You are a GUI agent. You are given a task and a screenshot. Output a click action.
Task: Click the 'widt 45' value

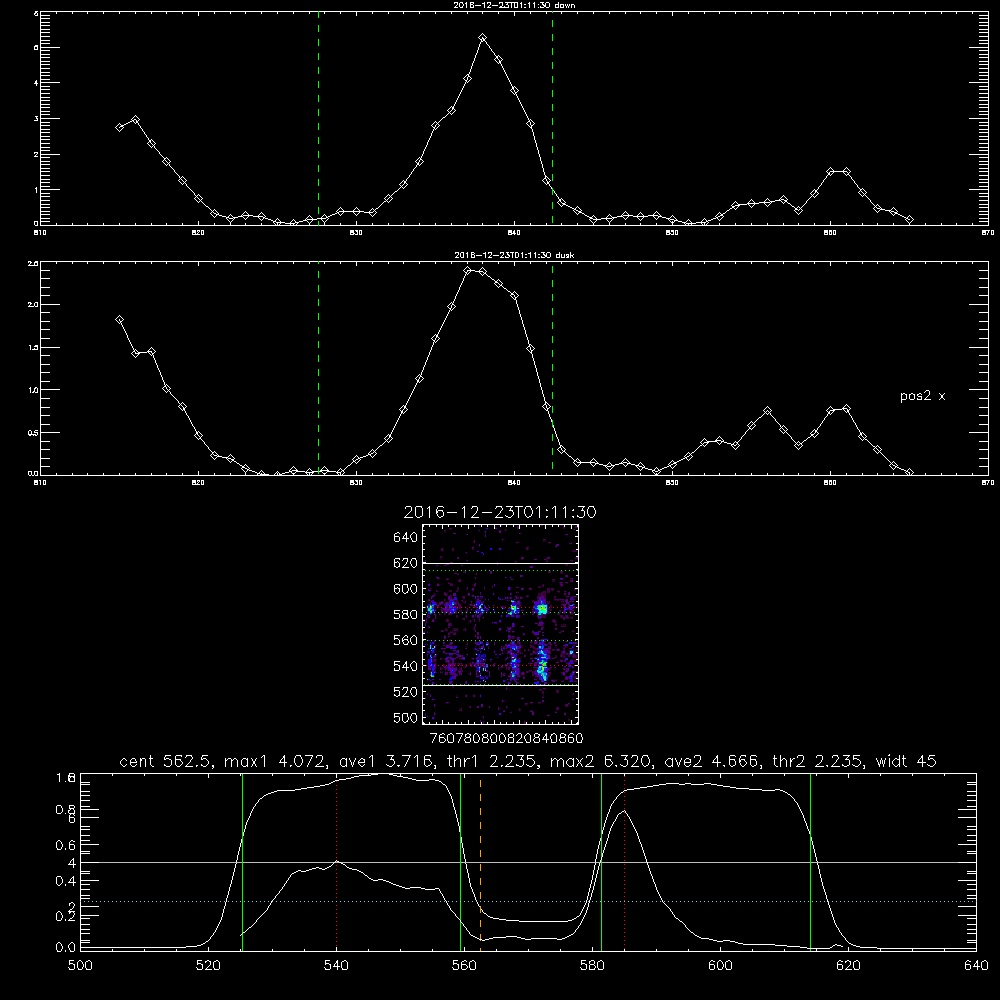(906, 761)
